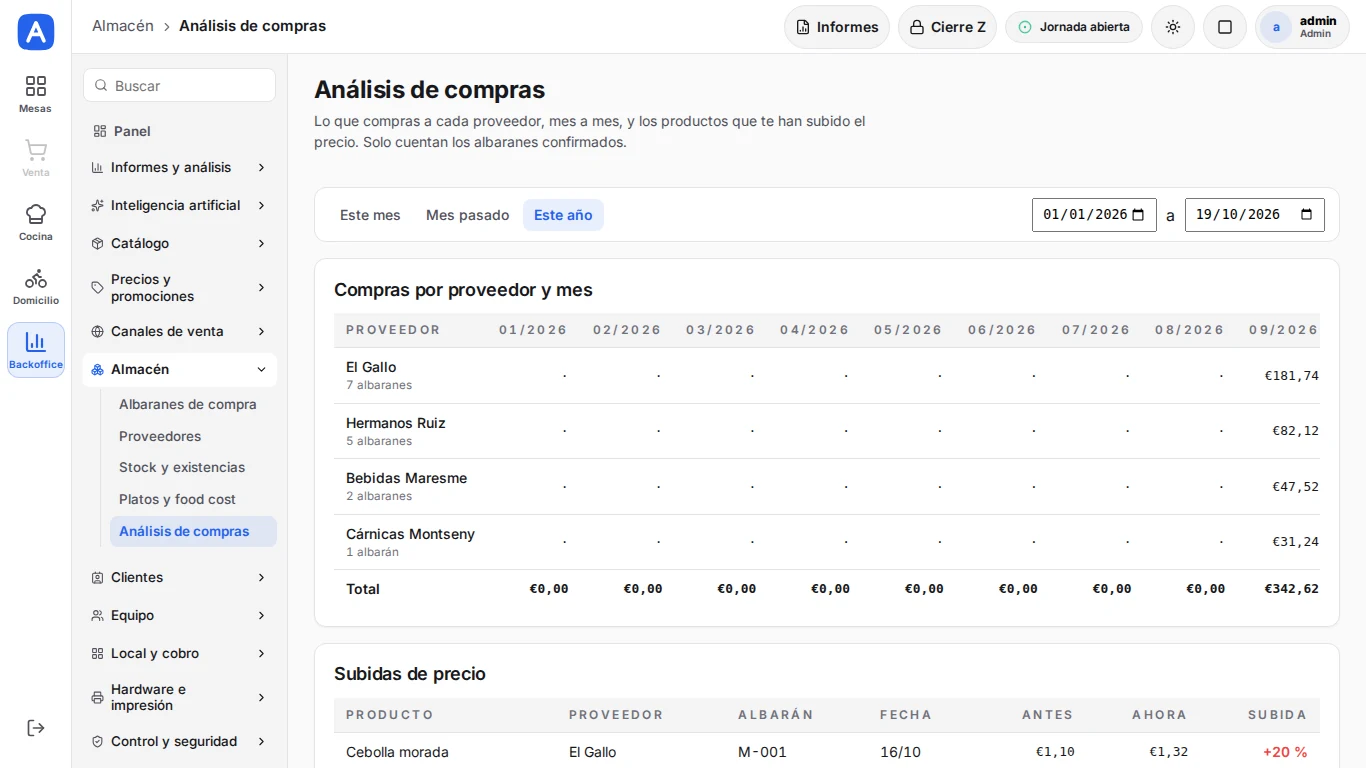Select Backoffice chart icon
The image size is (1366, 768).
pos(36,350)
